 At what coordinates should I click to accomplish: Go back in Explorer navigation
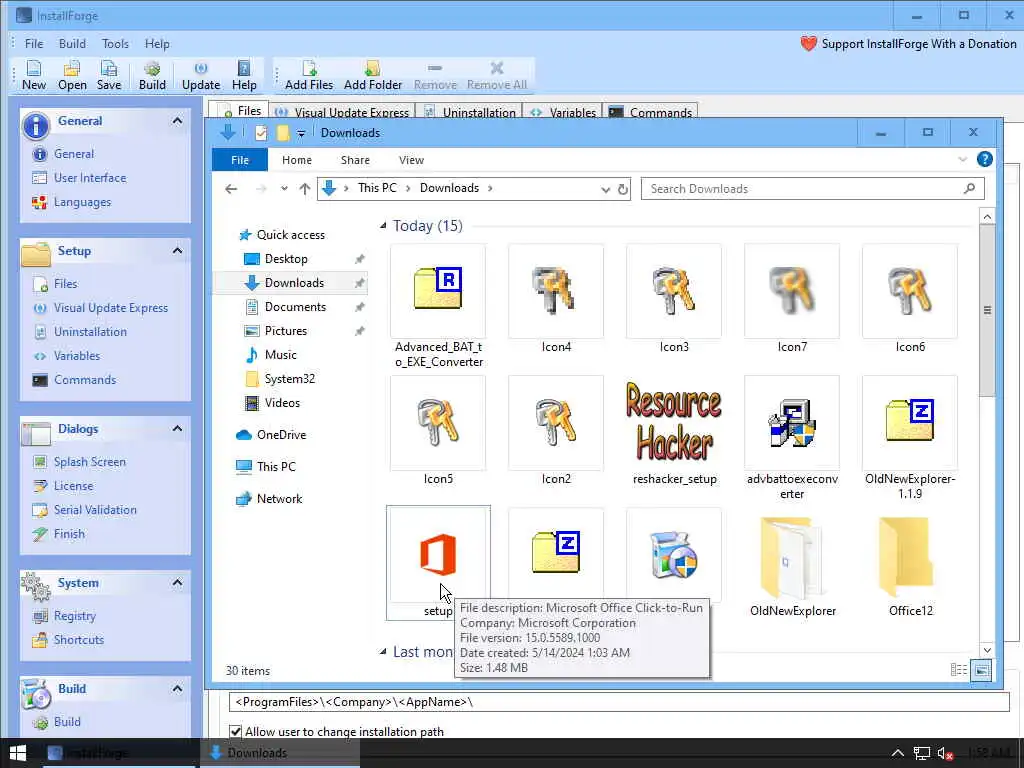pyautogui.click(x=231, y=189)
